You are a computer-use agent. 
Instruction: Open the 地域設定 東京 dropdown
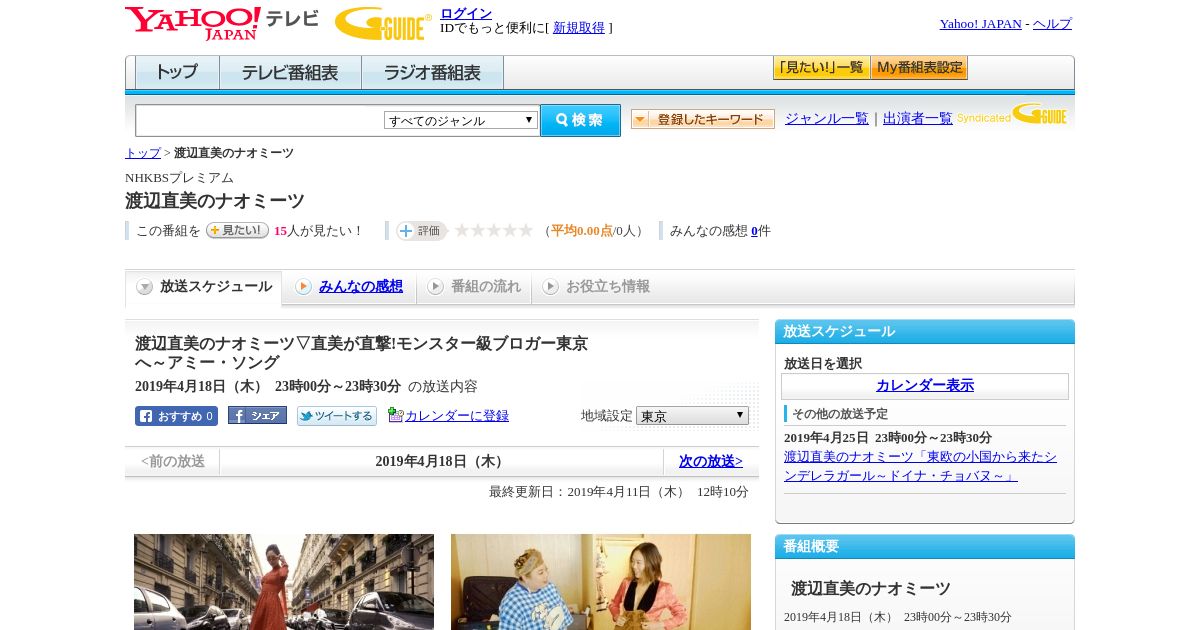(x=692, y=415)
